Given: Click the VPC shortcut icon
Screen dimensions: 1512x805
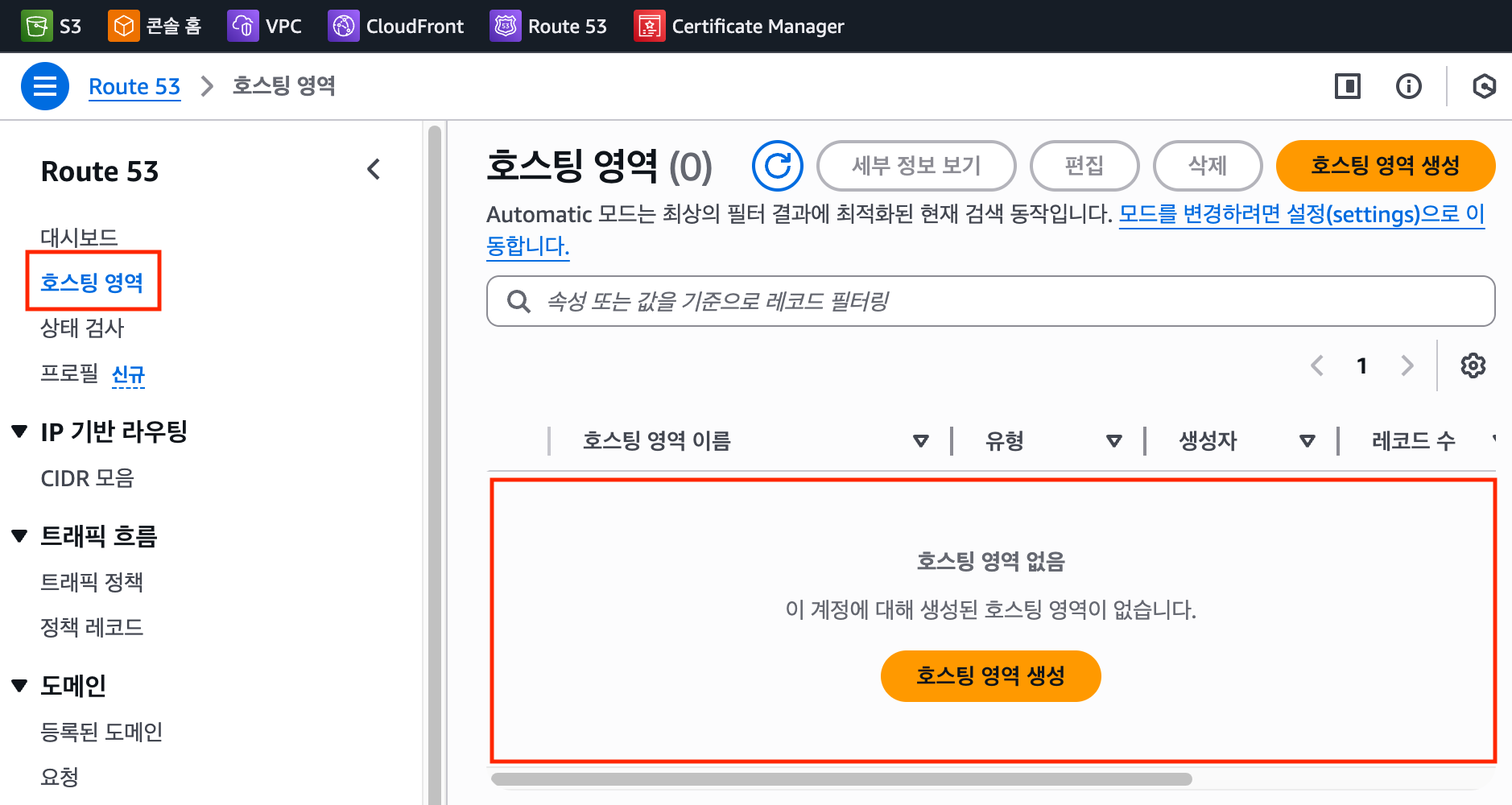Looking at the screenshot, I should click(242, 26).
